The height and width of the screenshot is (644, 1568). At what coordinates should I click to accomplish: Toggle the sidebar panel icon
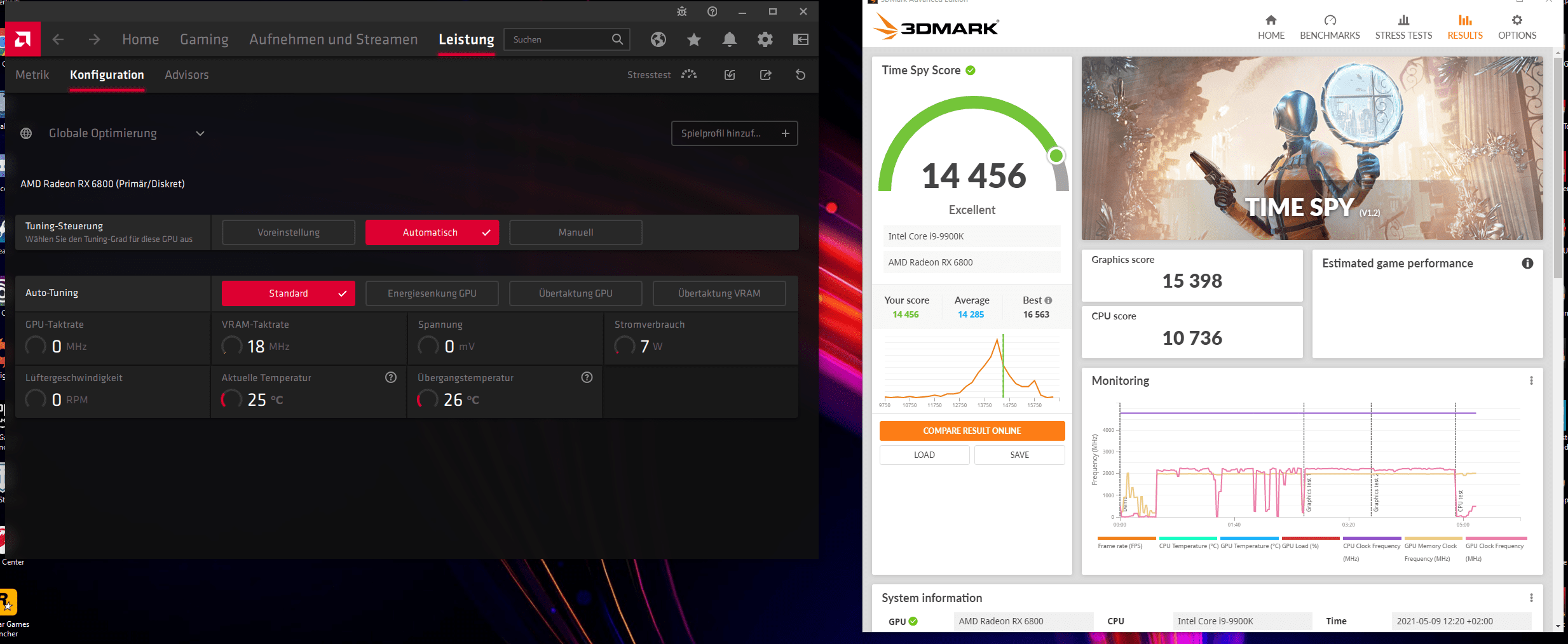pos(801,39)
